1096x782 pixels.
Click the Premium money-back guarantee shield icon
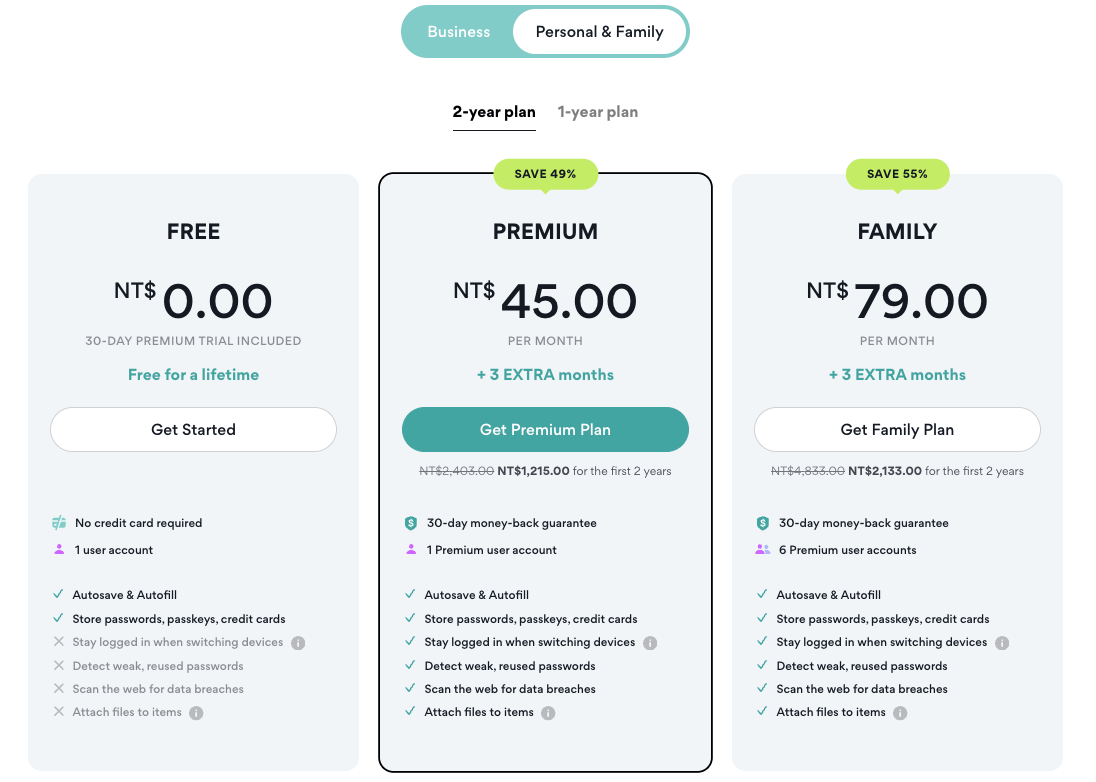pyautogui.click(x=410, y=523)
